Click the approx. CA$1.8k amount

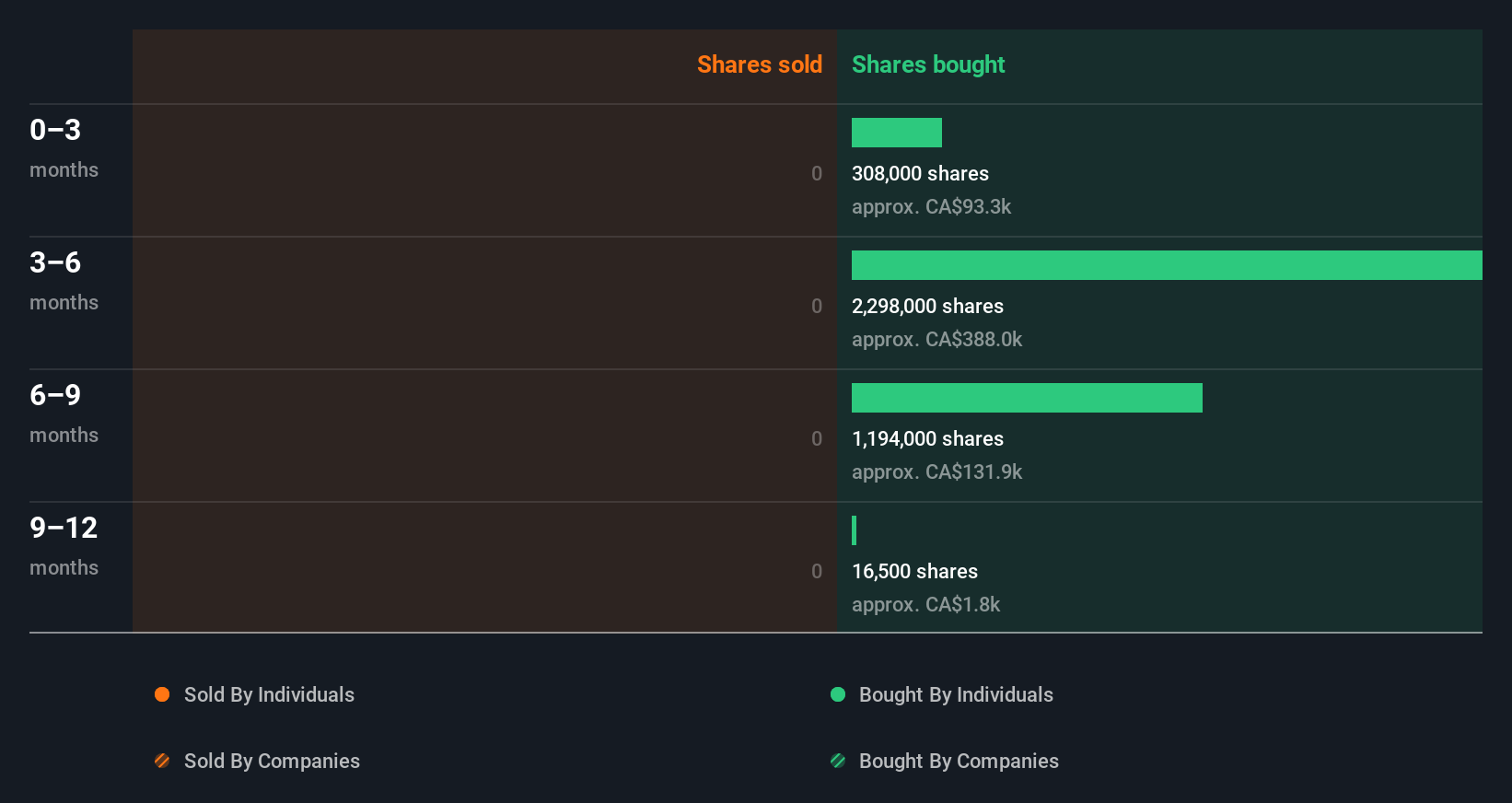925,604
